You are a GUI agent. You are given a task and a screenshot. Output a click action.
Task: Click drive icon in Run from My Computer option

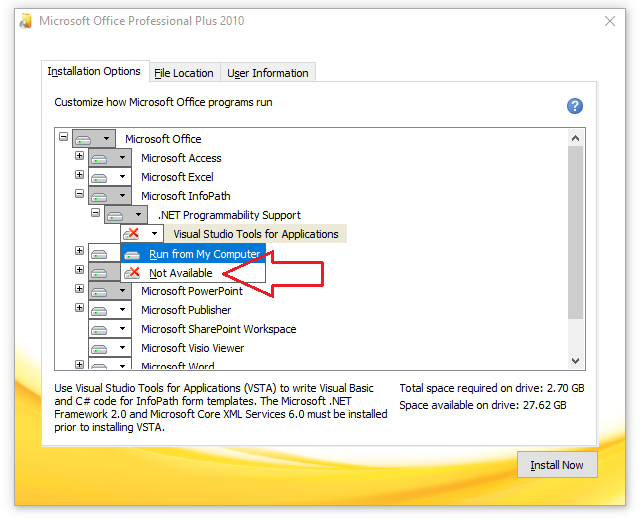click(132, 255)
